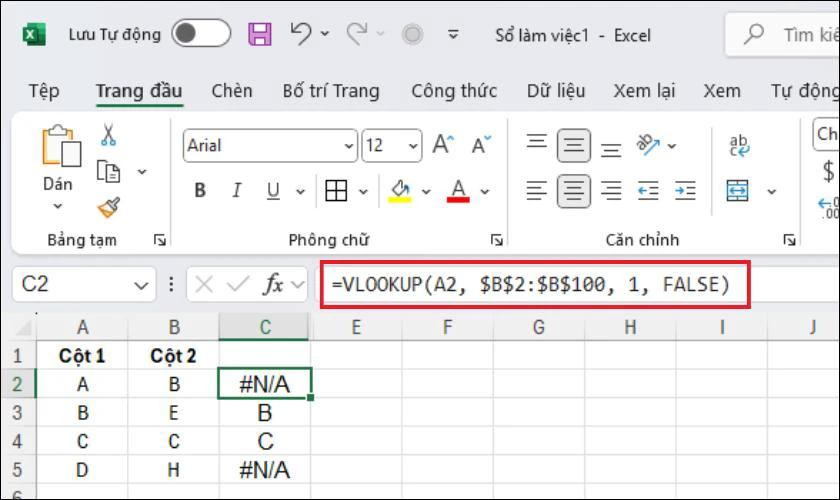Click the VLOOKUP formula bar text

pos(531,284)
